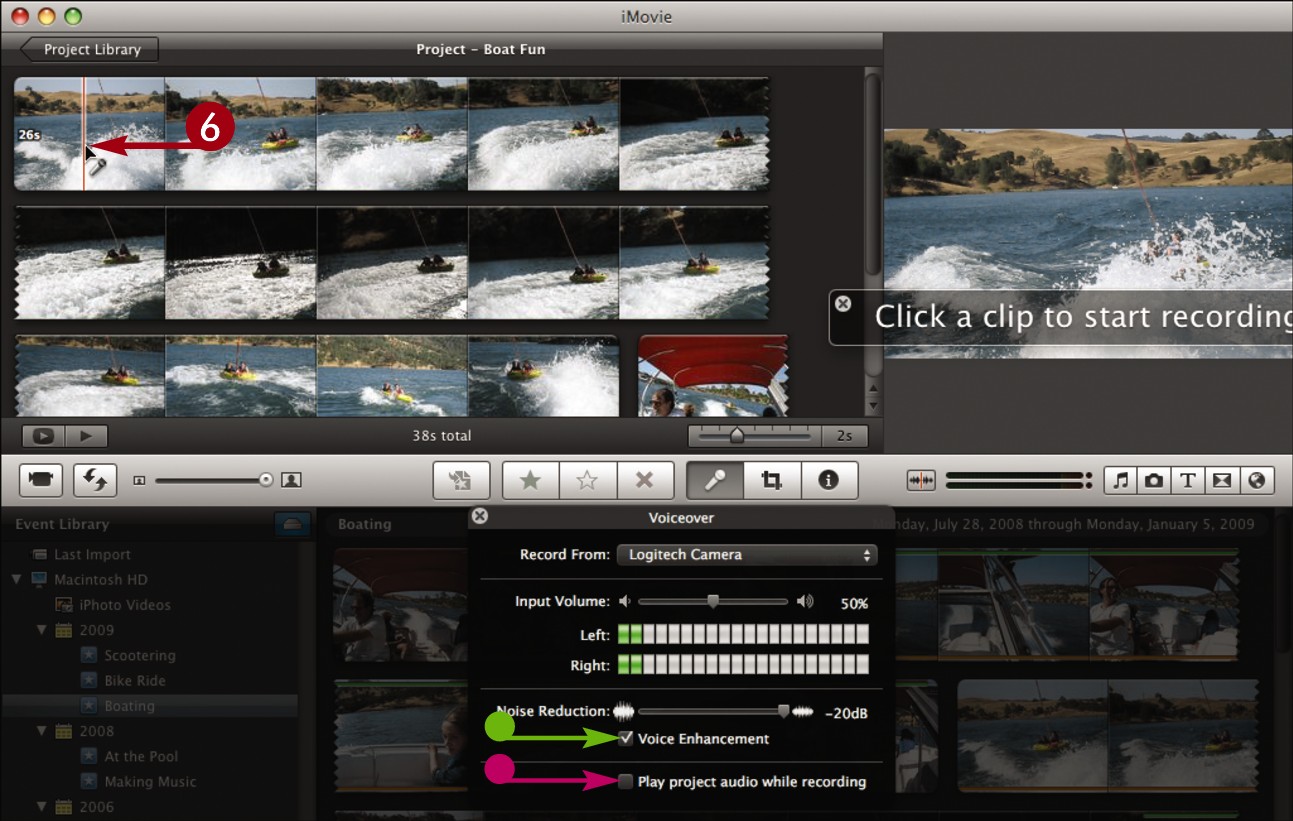The height and width of the screenshot is (821, 1293).
Task: Select Last Import in Event Library
Action: pyautogui.click(x=92, y=554)
